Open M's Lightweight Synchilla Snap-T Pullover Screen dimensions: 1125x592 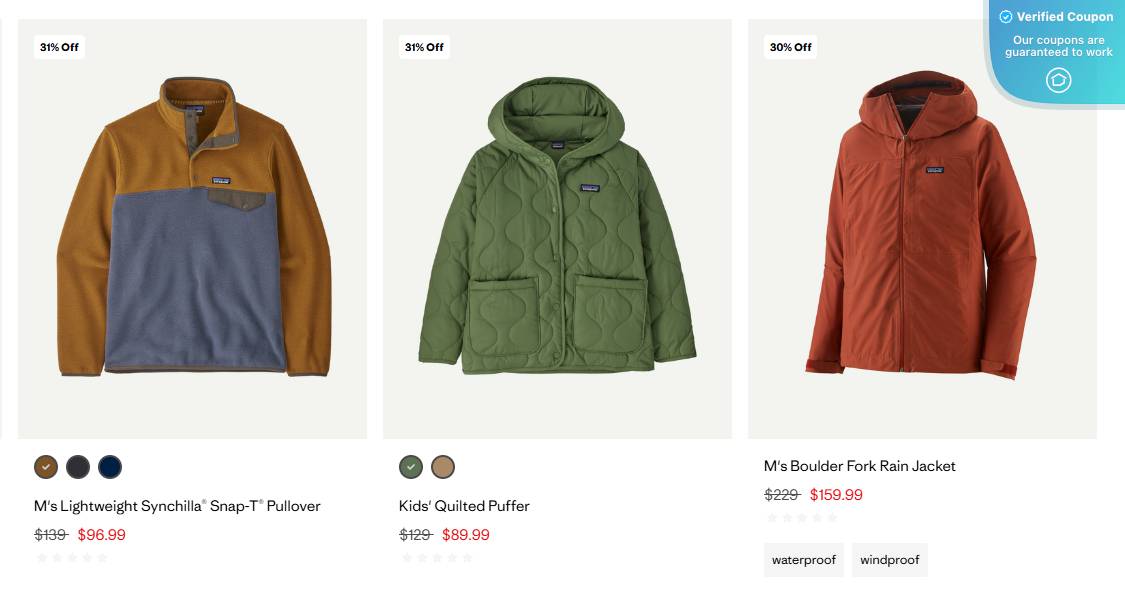click(176, 506)
